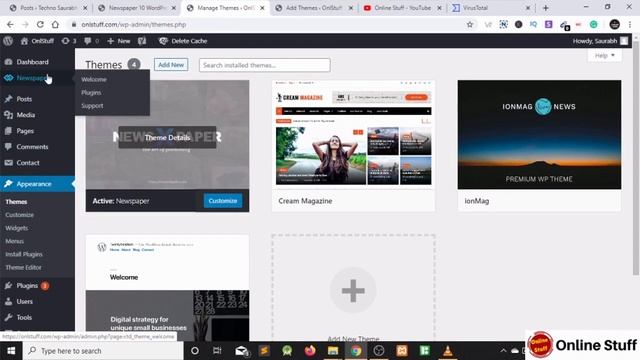Image resolution: width=640 pixels, height=360 pixels.
Task: Open Firefox from the taskbar
Action: pos(310,351)
